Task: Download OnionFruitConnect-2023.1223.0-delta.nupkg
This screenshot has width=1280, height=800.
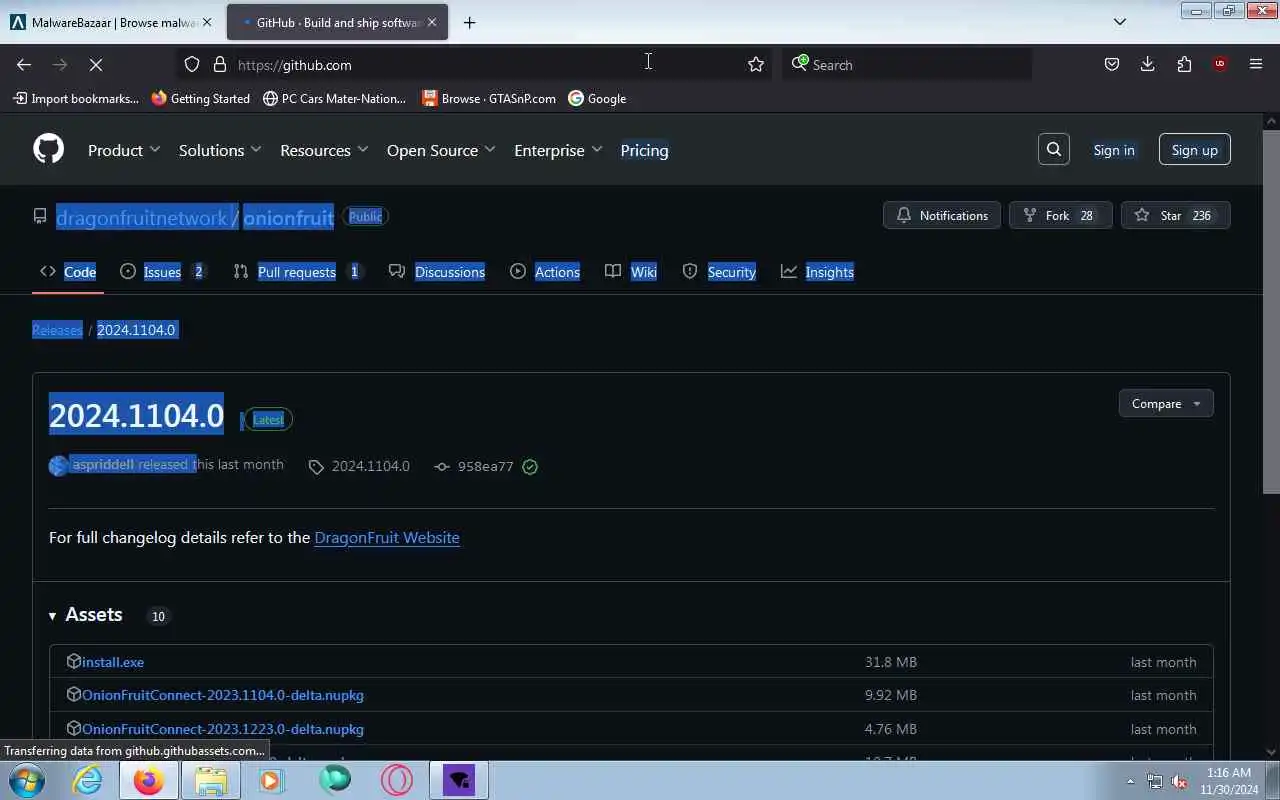Action: coord(223,729)
